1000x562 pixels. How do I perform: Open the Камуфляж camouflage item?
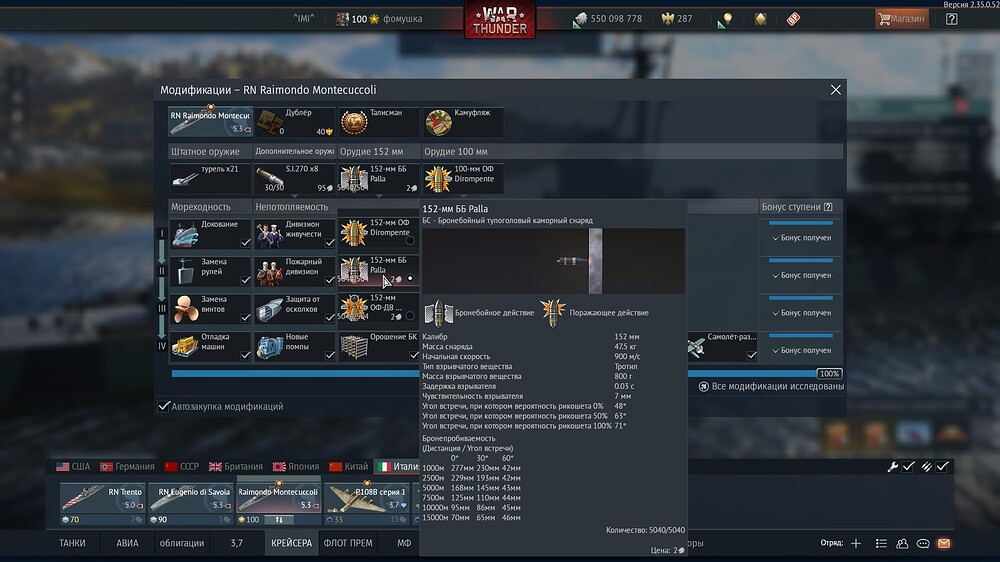coord(463,122)
